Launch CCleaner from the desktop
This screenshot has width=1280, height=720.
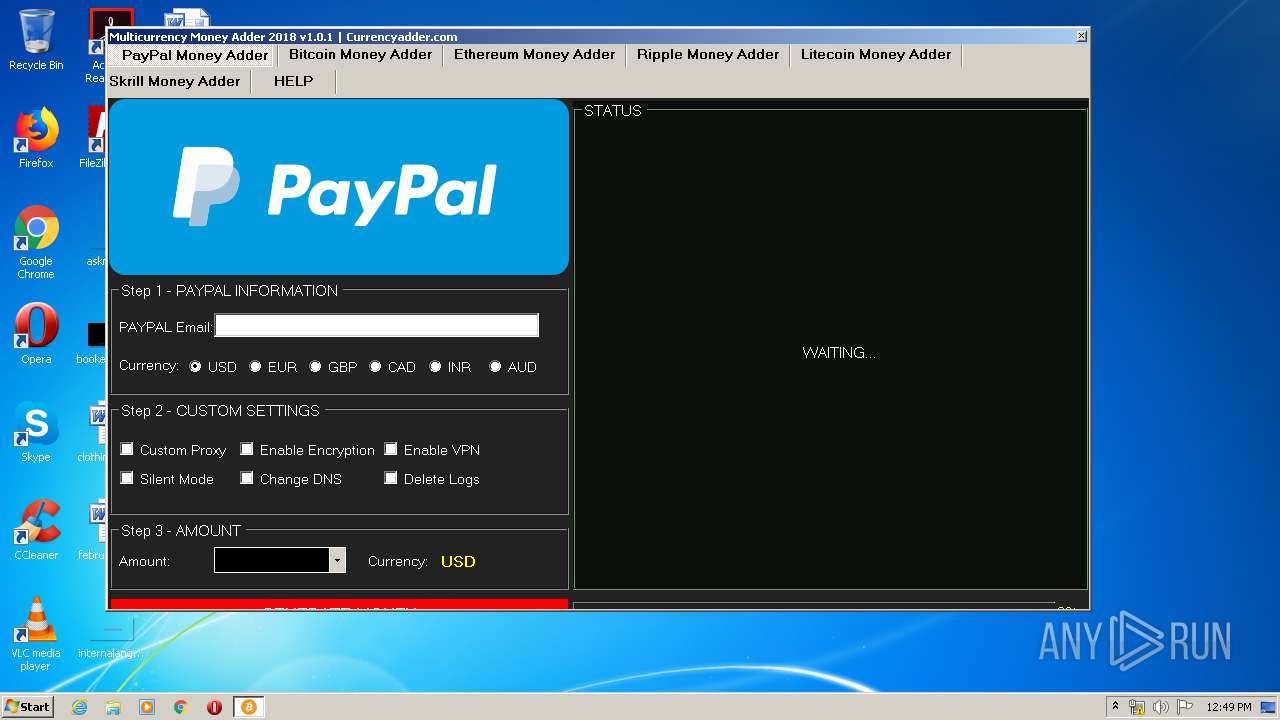(36, 530)
